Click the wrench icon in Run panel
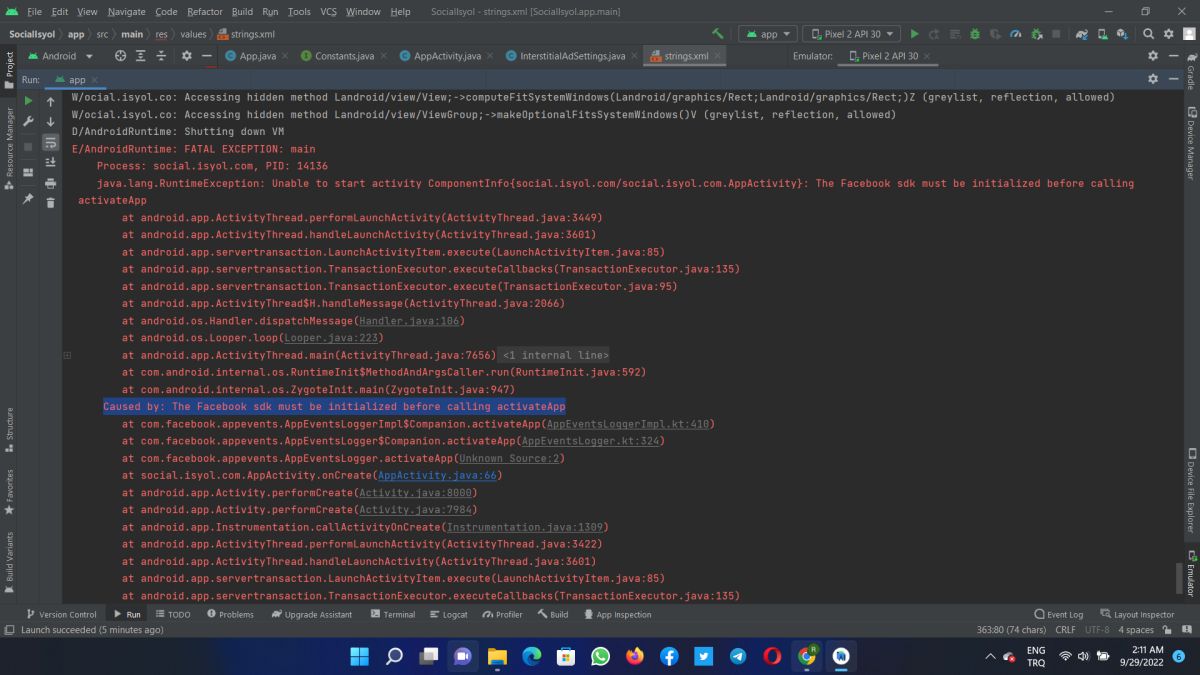The image size is (1200, 675). pos(28,122)
